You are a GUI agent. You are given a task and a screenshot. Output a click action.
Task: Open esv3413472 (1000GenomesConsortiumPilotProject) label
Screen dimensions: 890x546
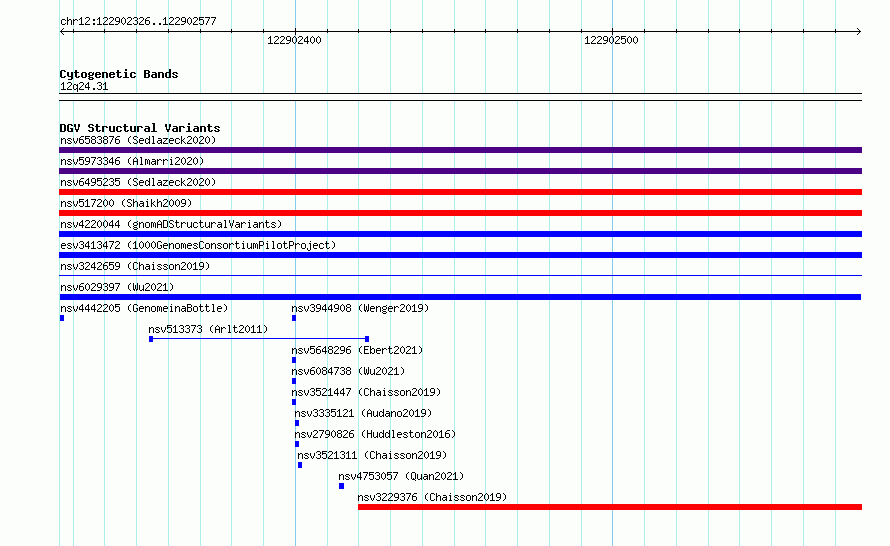click(x=198, y=245)
